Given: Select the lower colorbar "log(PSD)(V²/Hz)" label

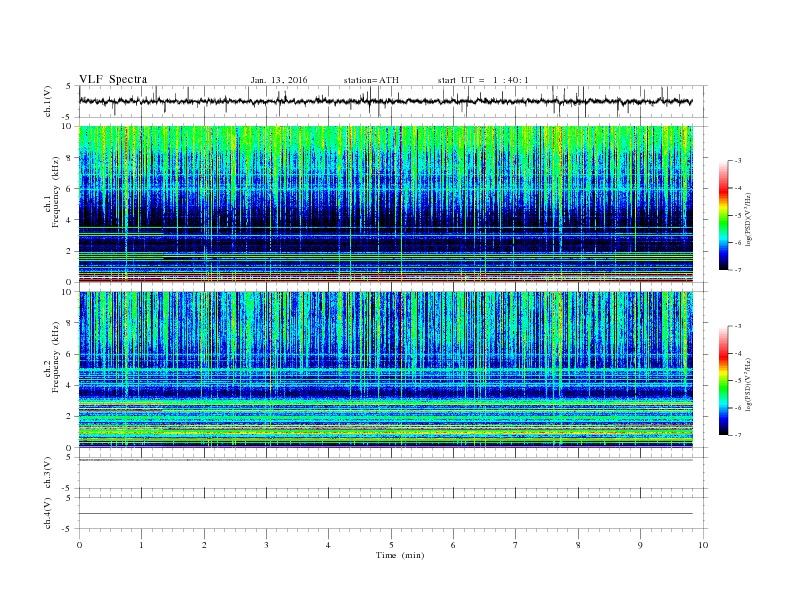Looking at the screenshot, I should (x=748, y=385).
